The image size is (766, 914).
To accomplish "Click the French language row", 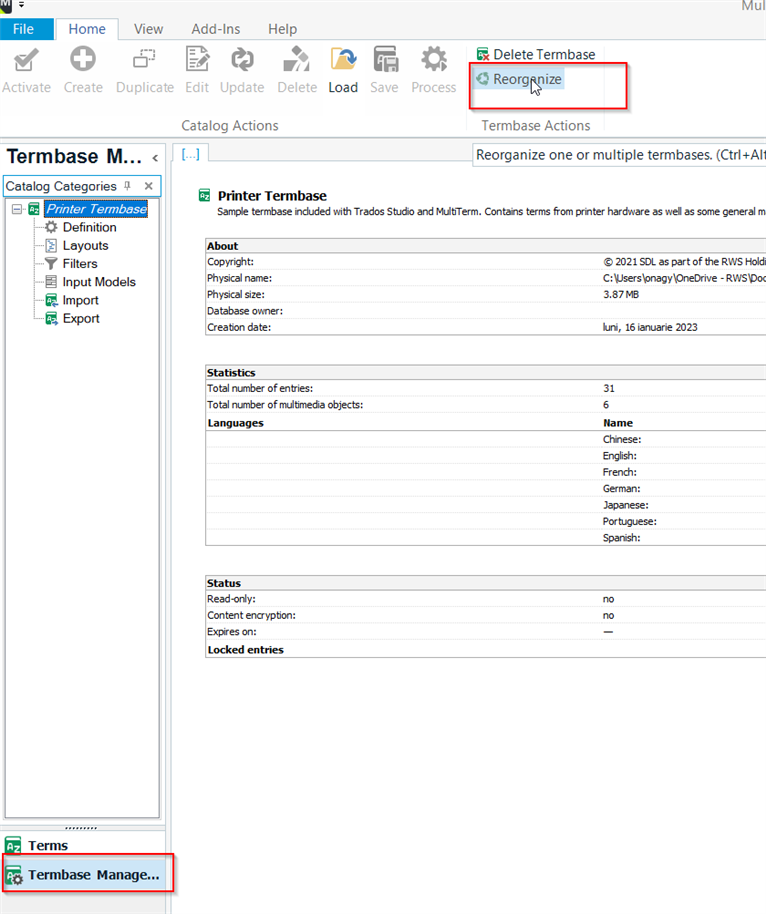I will pos(486,472).
